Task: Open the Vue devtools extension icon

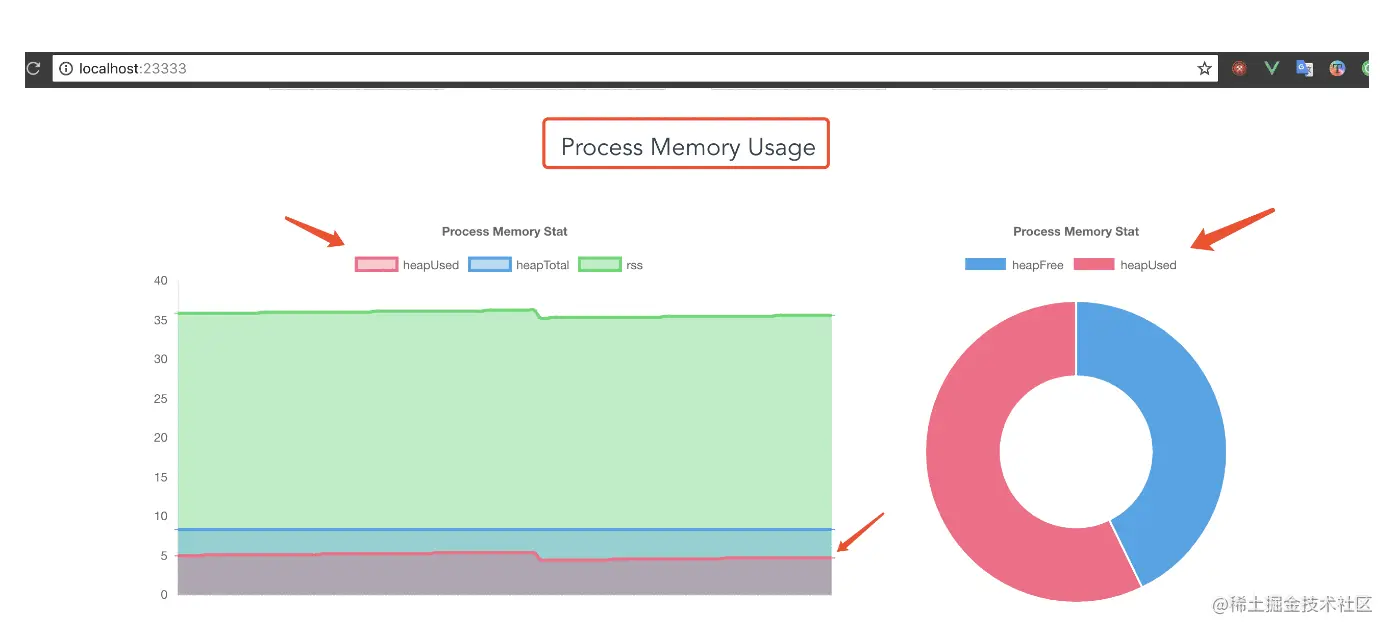Action: tap(1272, 69)
